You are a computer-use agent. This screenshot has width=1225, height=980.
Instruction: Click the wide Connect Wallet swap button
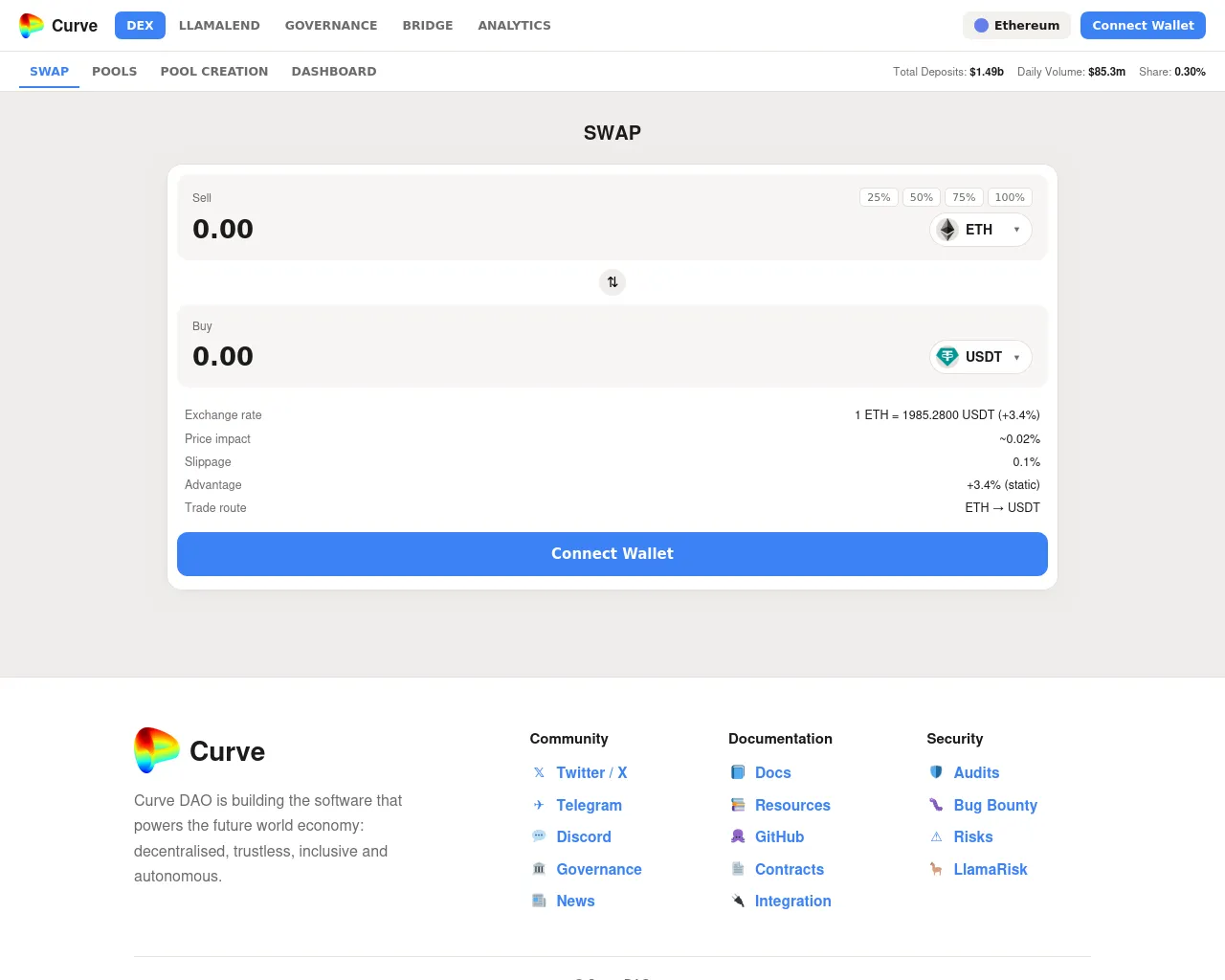tap(612, 554)
